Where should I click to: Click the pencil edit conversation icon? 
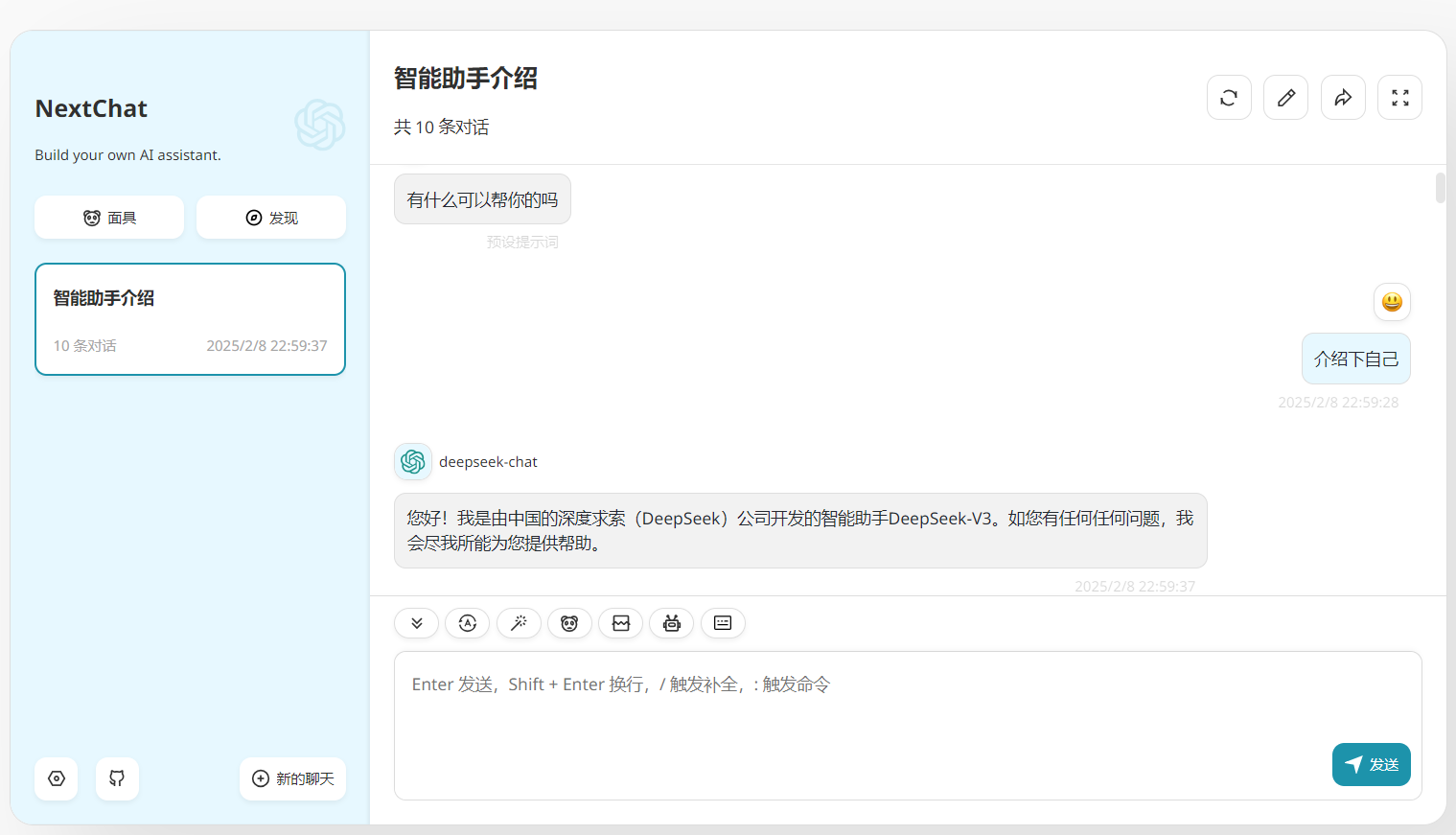pyautogui.click(x=1285, y=98)
